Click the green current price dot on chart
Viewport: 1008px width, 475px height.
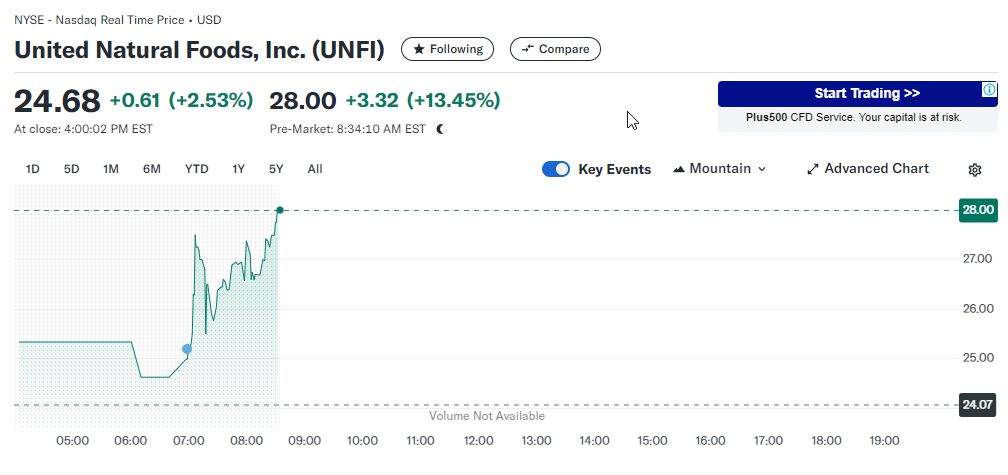pos(280,210)
